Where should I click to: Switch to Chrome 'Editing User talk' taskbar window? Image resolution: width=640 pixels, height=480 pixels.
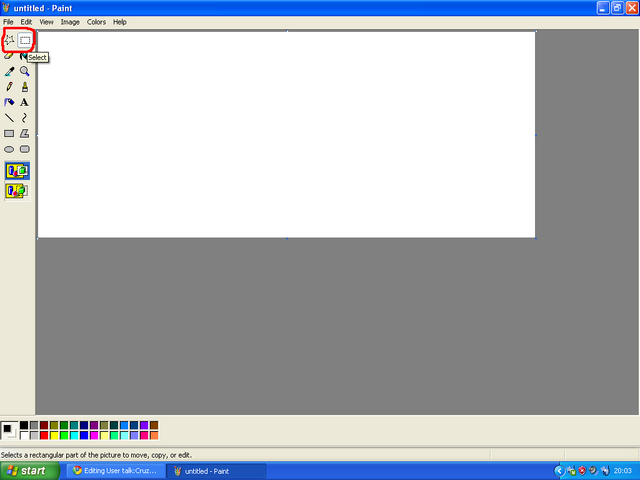[x=116, y=471]
